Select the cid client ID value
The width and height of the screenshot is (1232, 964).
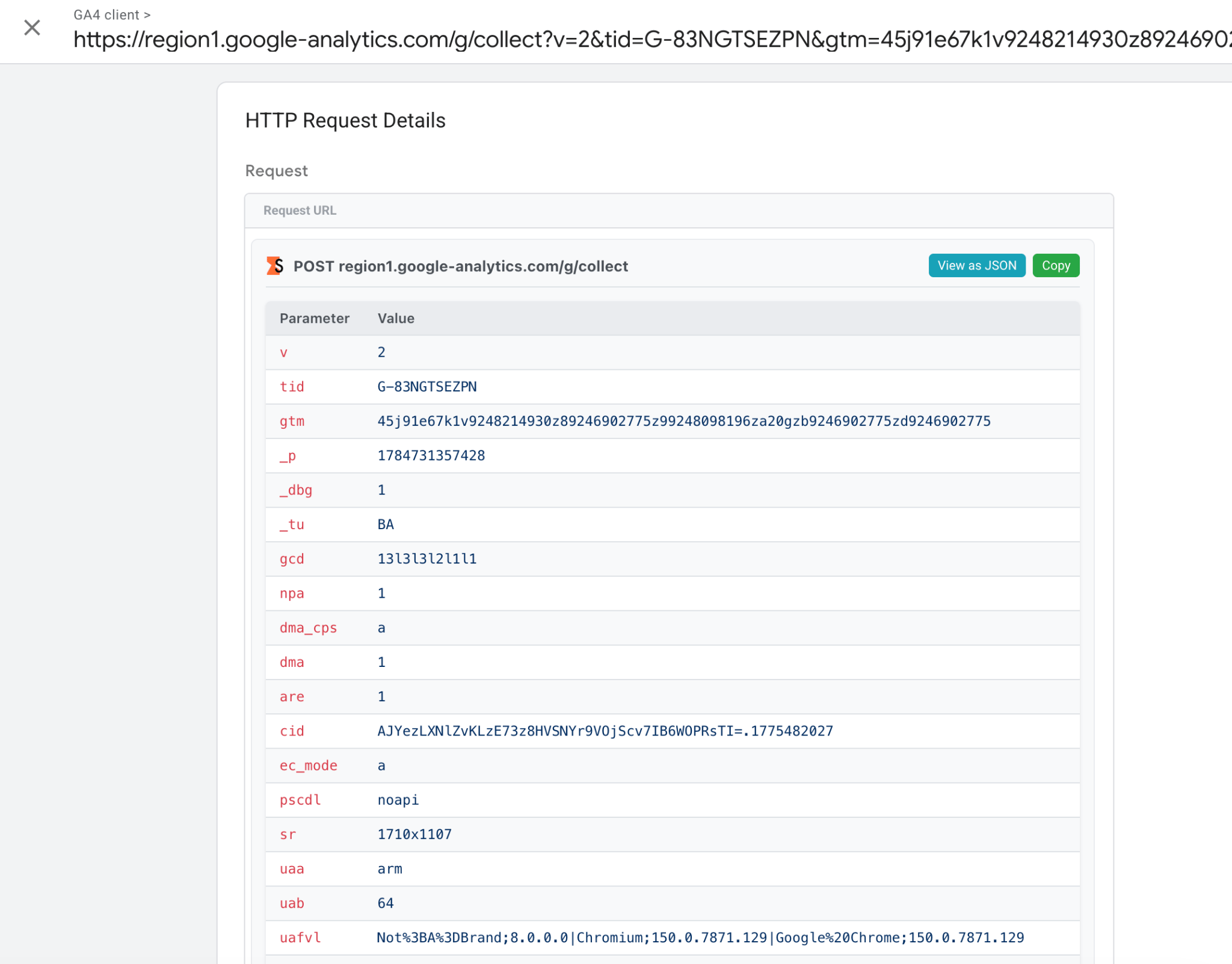[x=605, y=731]
